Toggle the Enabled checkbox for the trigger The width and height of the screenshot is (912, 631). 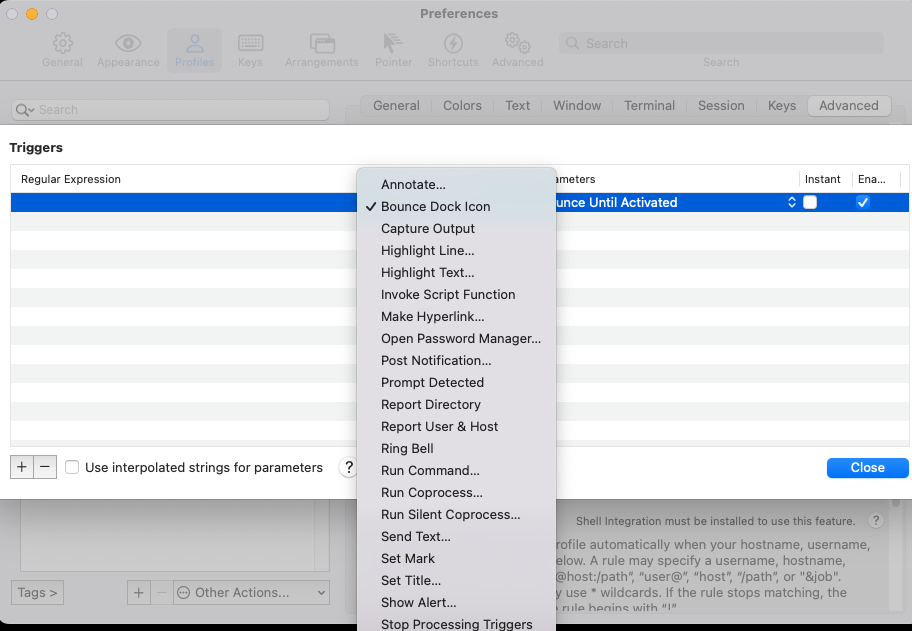pos(863,202)
